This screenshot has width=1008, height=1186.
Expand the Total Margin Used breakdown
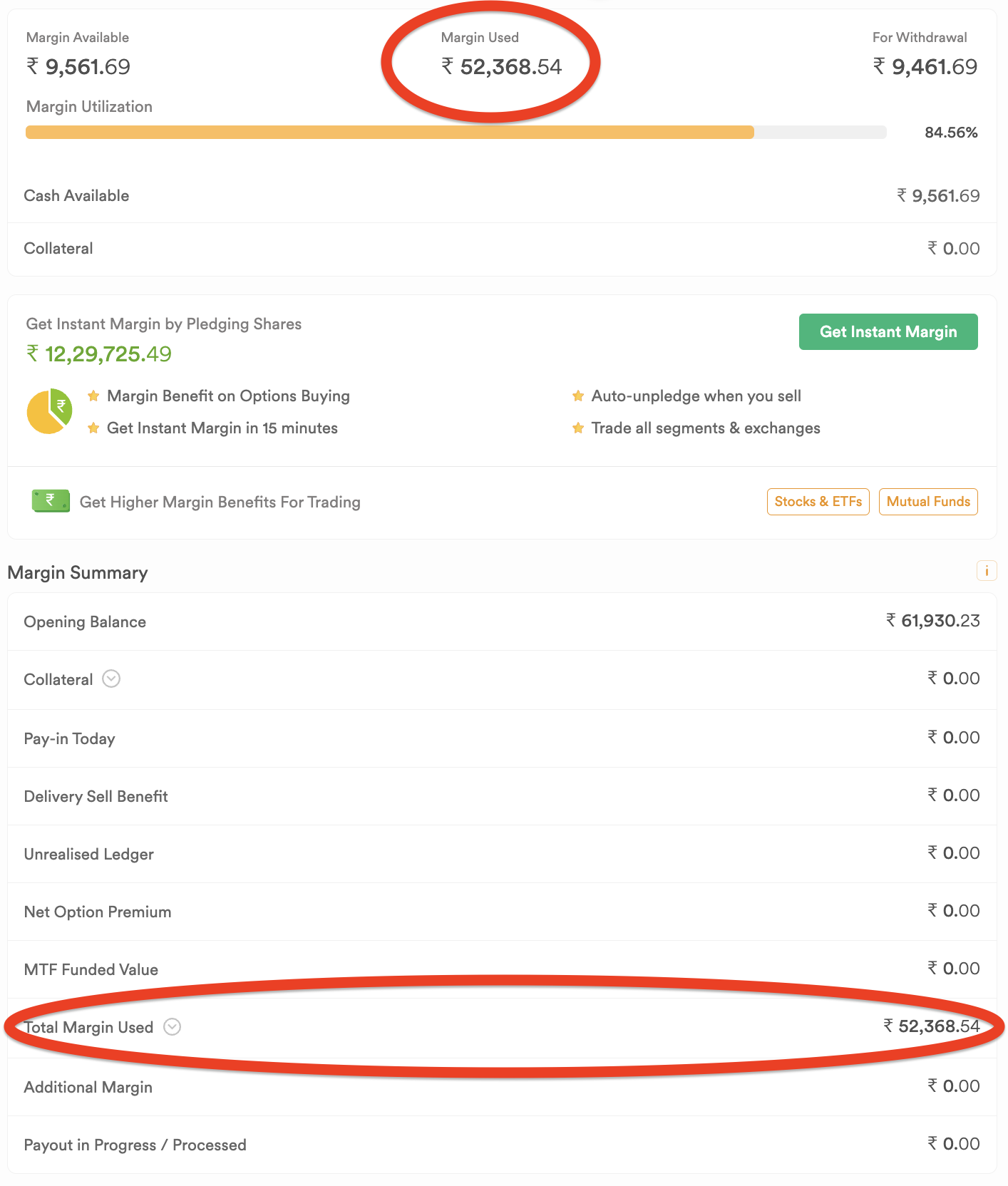[x=172, y=1027]
